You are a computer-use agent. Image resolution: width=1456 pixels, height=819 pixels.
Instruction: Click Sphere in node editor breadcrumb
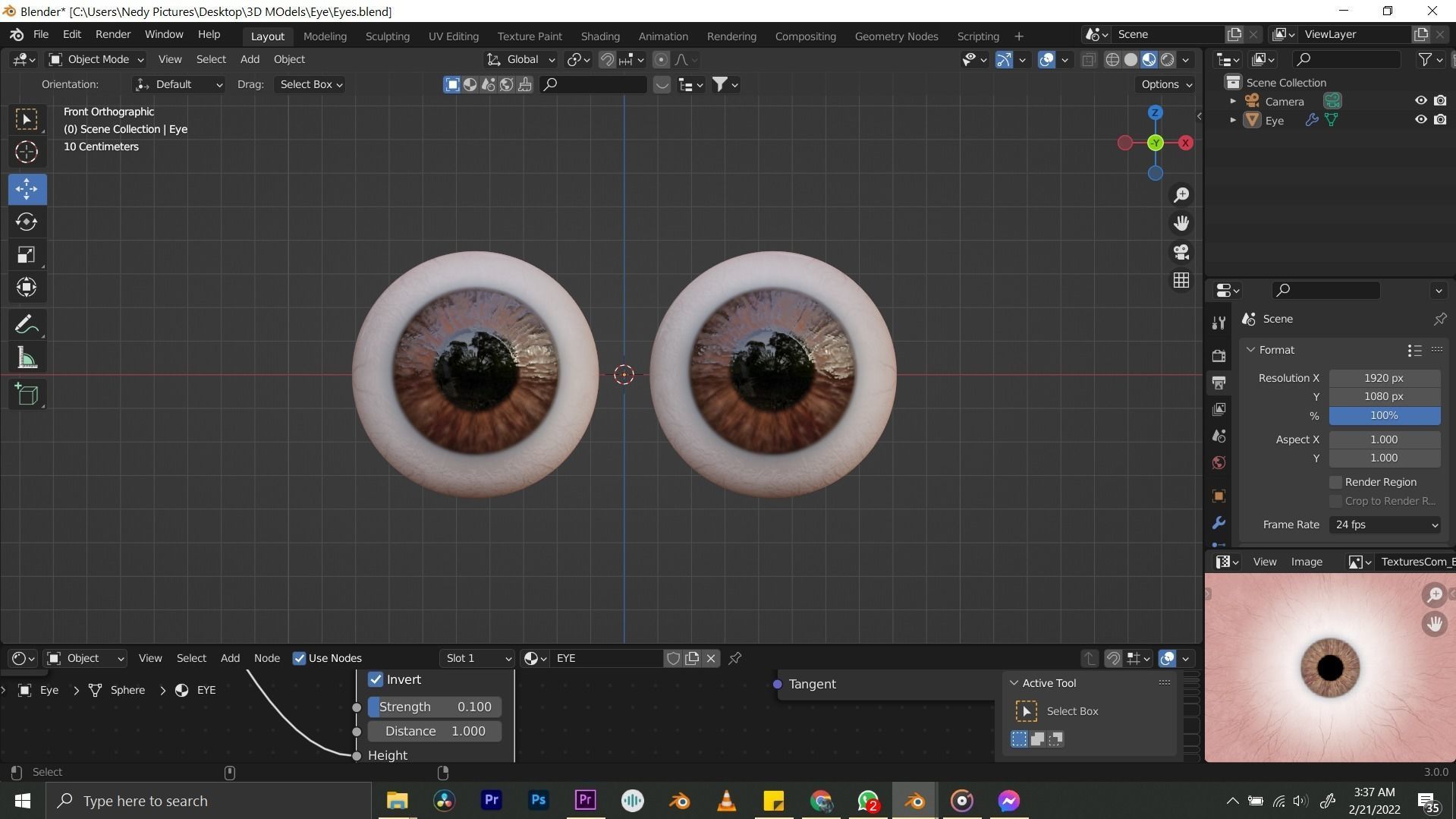tap(127, 690)
